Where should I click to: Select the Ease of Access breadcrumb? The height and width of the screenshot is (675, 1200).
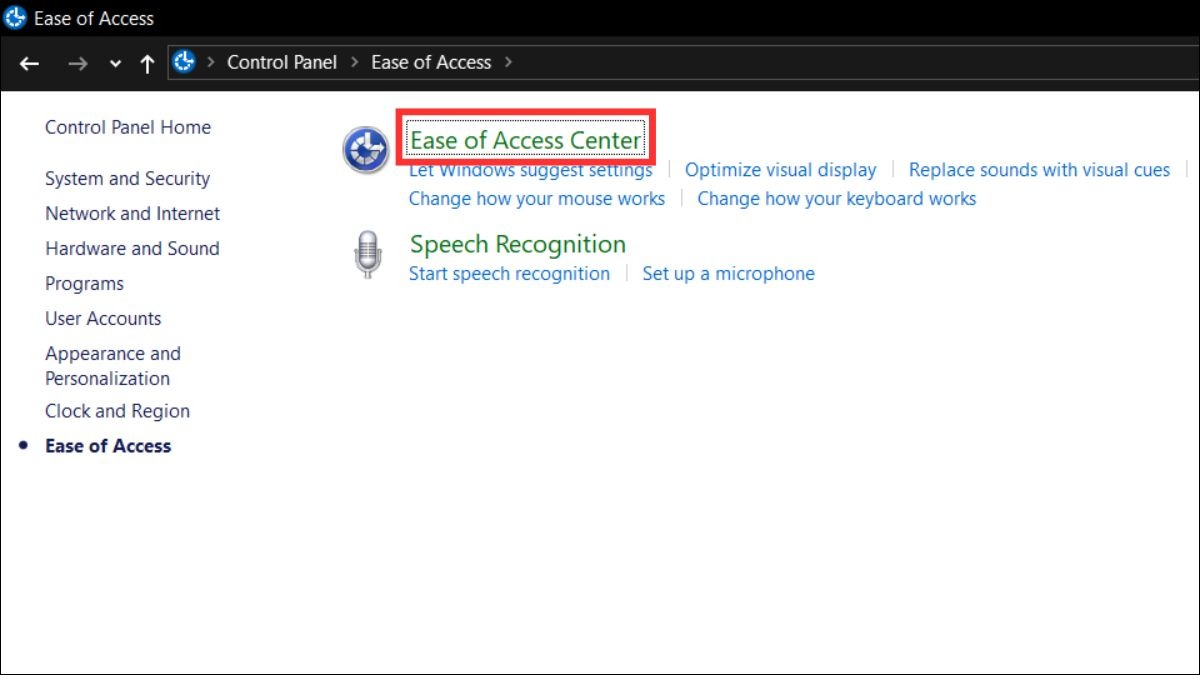pyautogui.click(x=431, y=62)
